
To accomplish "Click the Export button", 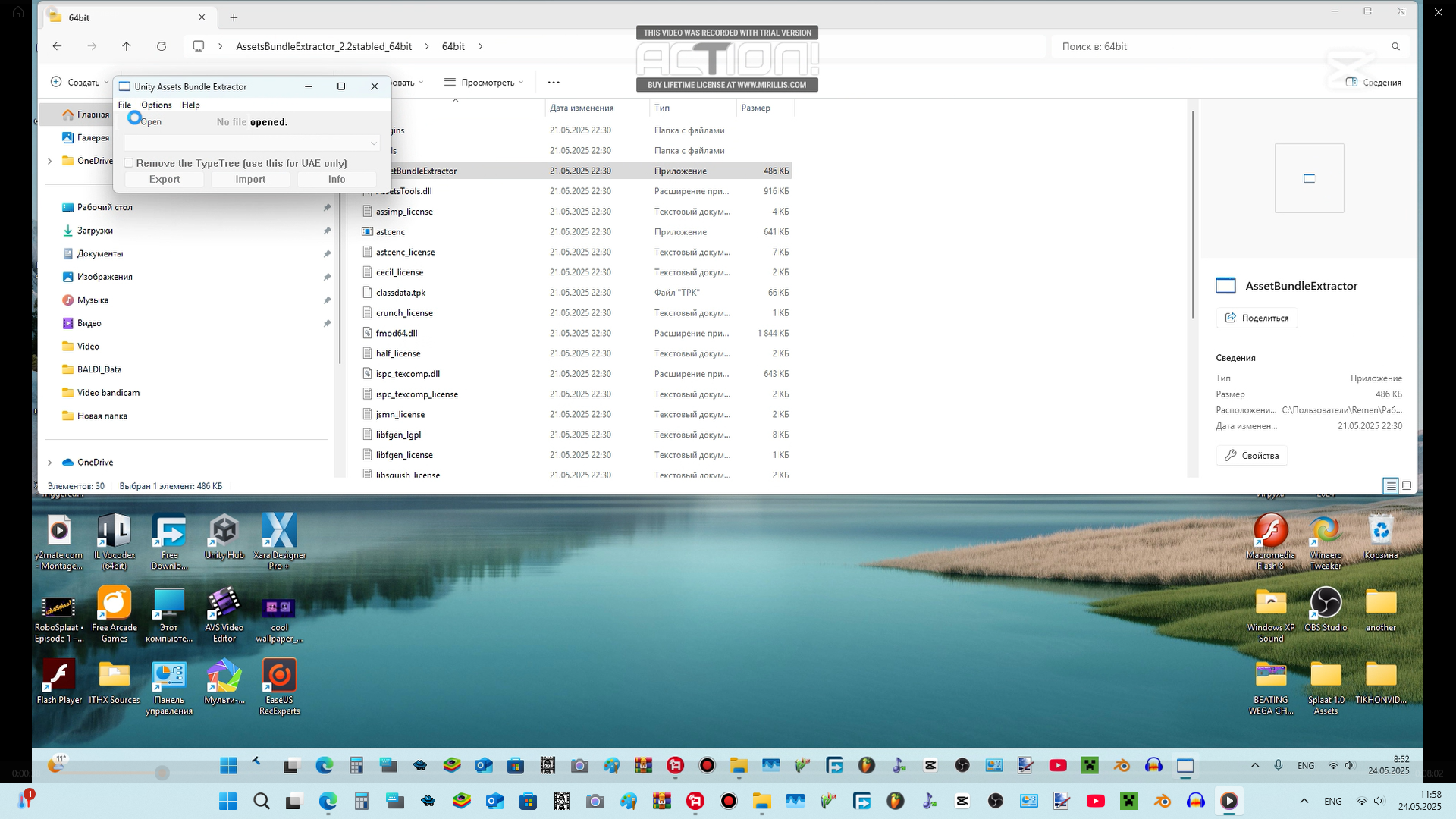I will (165, 180).
